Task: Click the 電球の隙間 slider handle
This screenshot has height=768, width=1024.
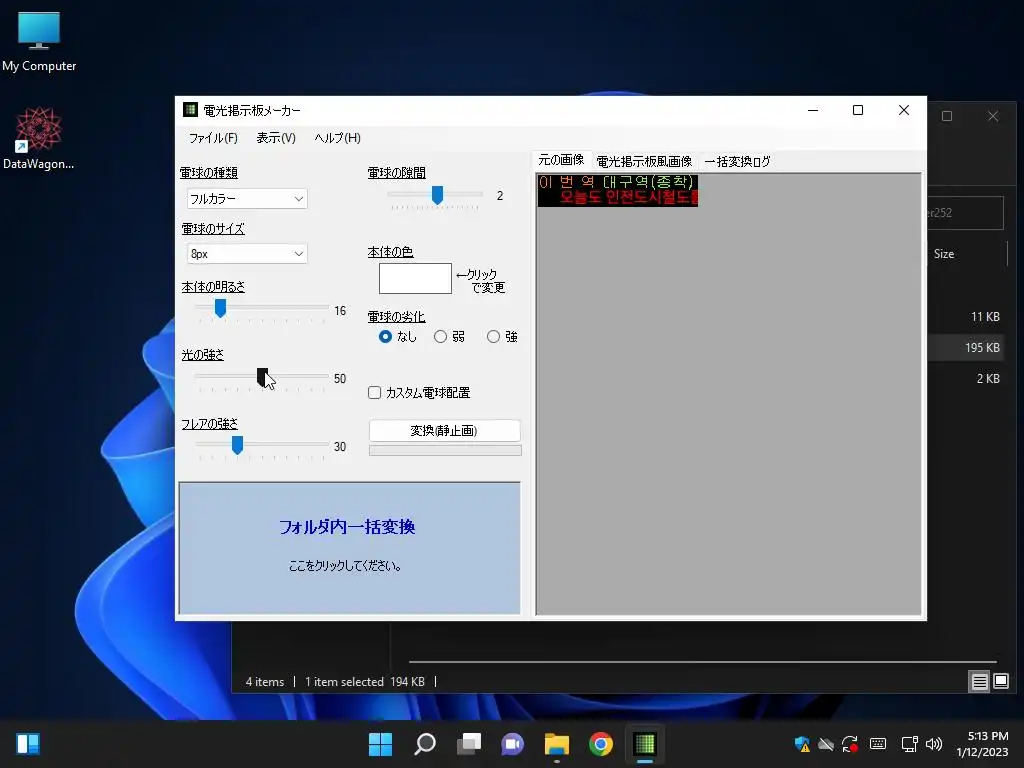Action: click(x=438, y=195)
